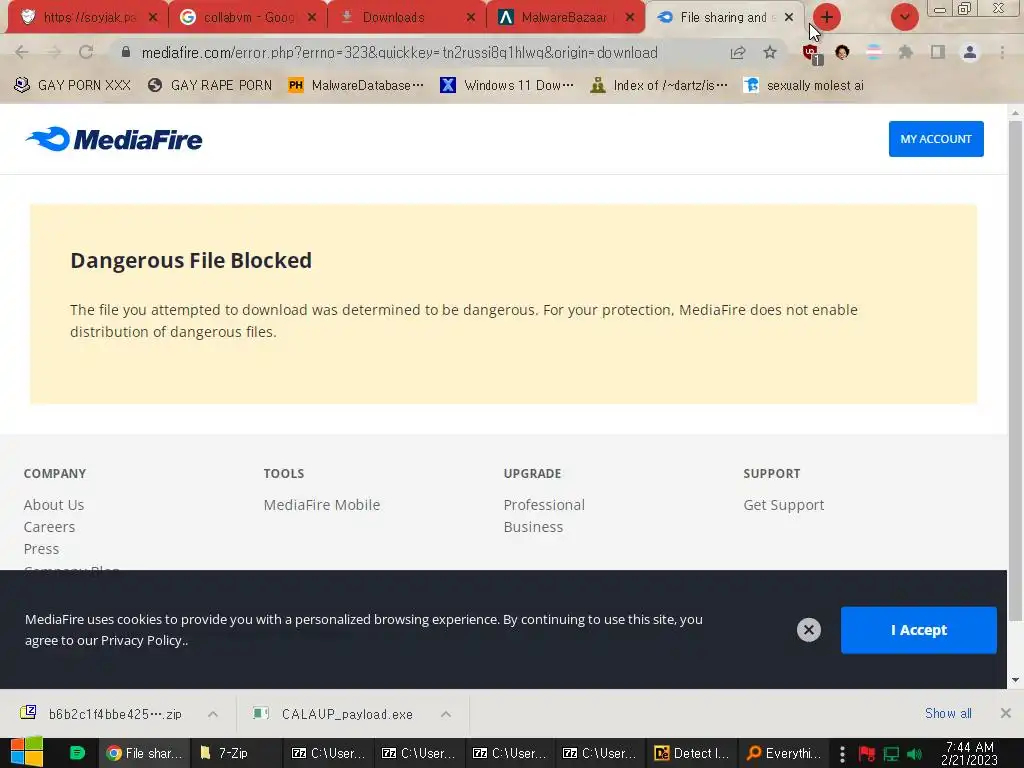Viewport: 1024px width, 768px height.
Task: Open the Press link
Action: point(41,549)
